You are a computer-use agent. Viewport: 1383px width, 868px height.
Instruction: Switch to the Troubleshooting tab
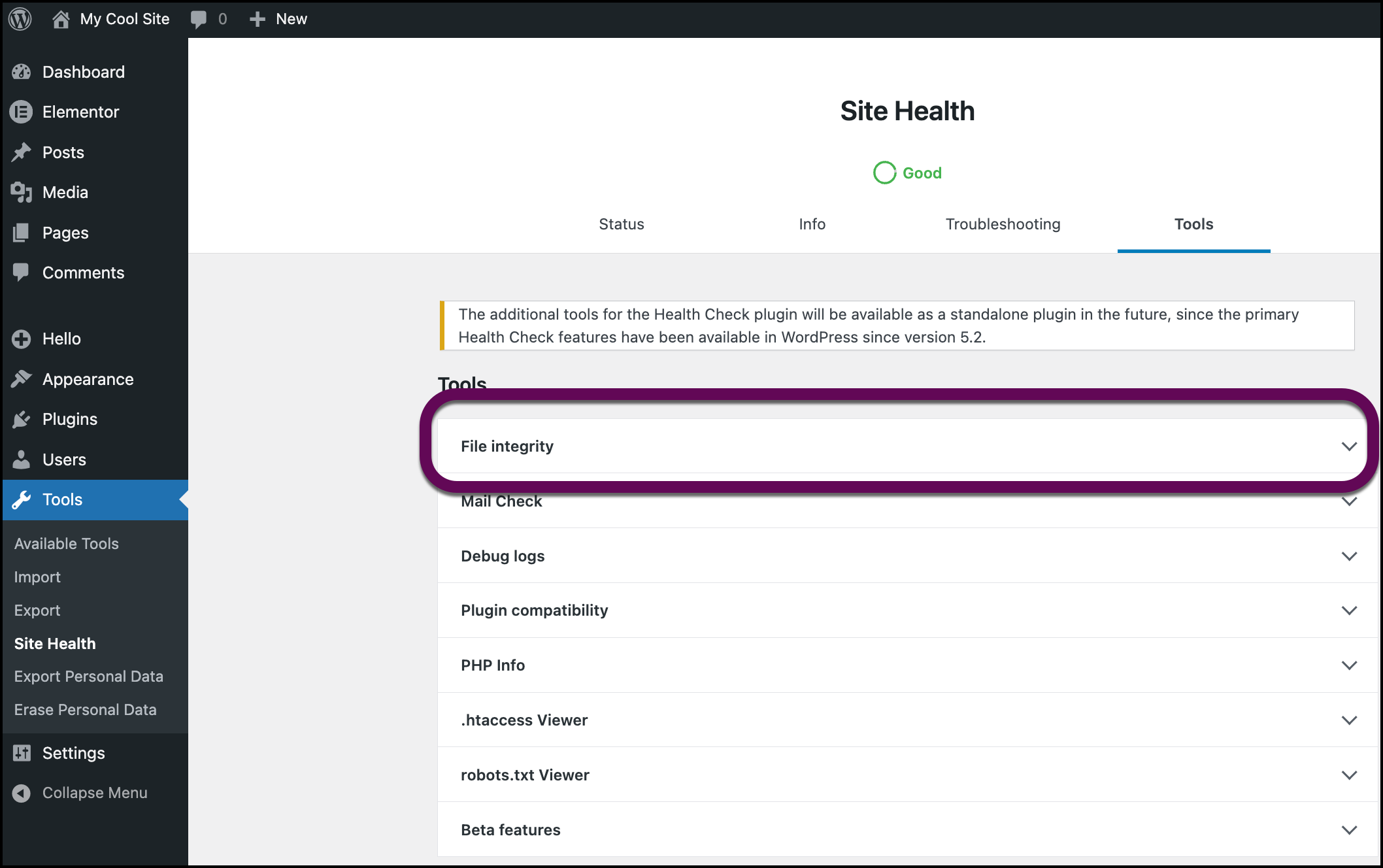pyautogui.click(x=1003, y=224)
